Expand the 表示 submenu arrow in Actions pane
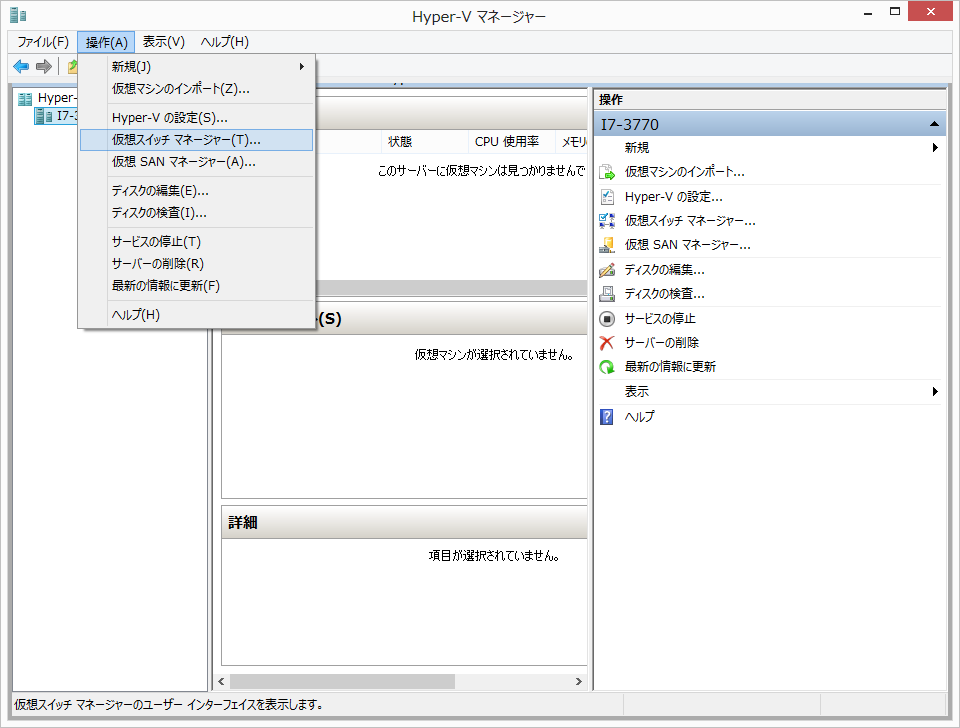Screen dimensions: 960x728 [x=935, y=391]
